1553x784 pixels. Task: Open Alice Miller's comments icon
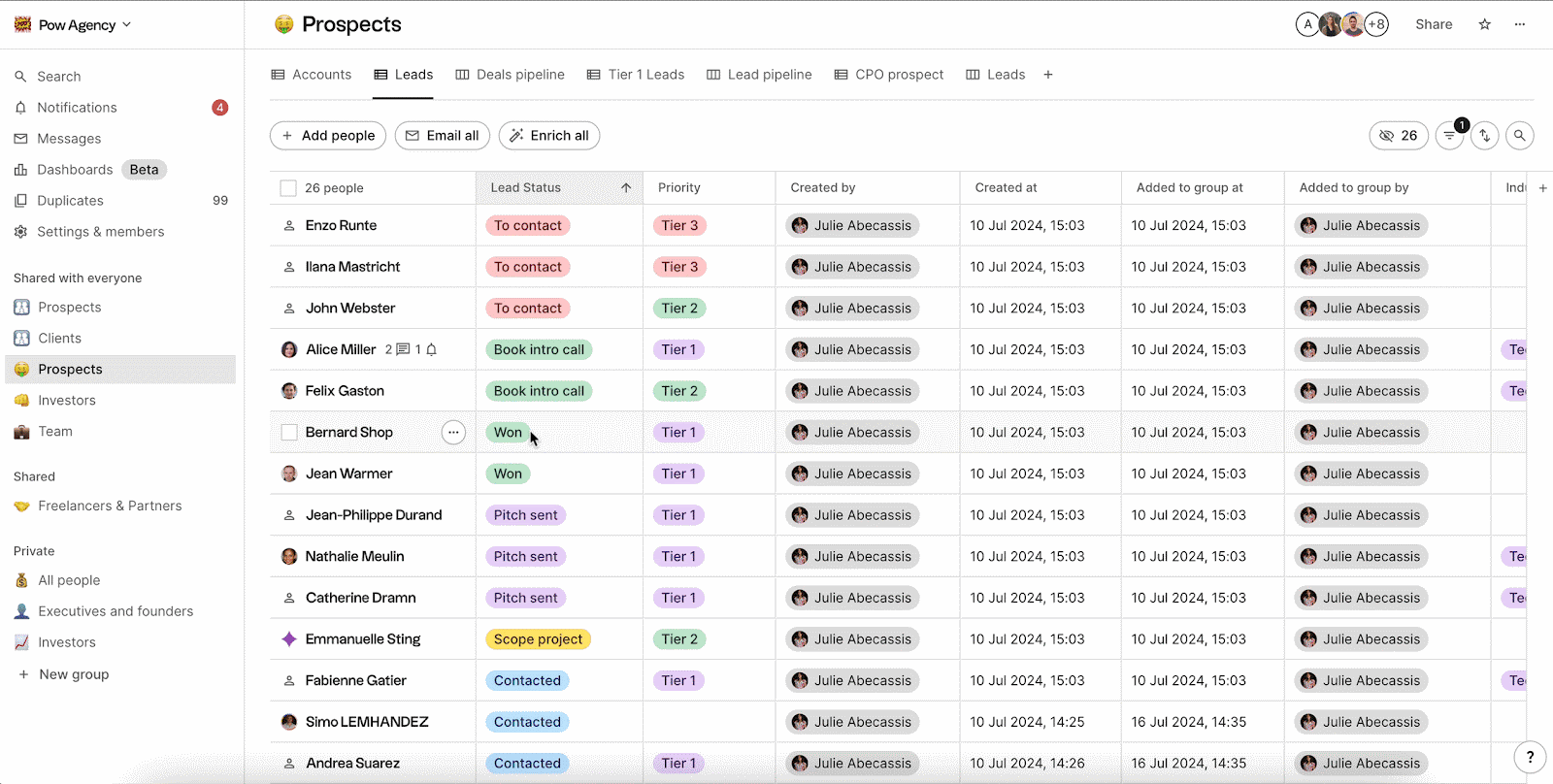[402, 349]
